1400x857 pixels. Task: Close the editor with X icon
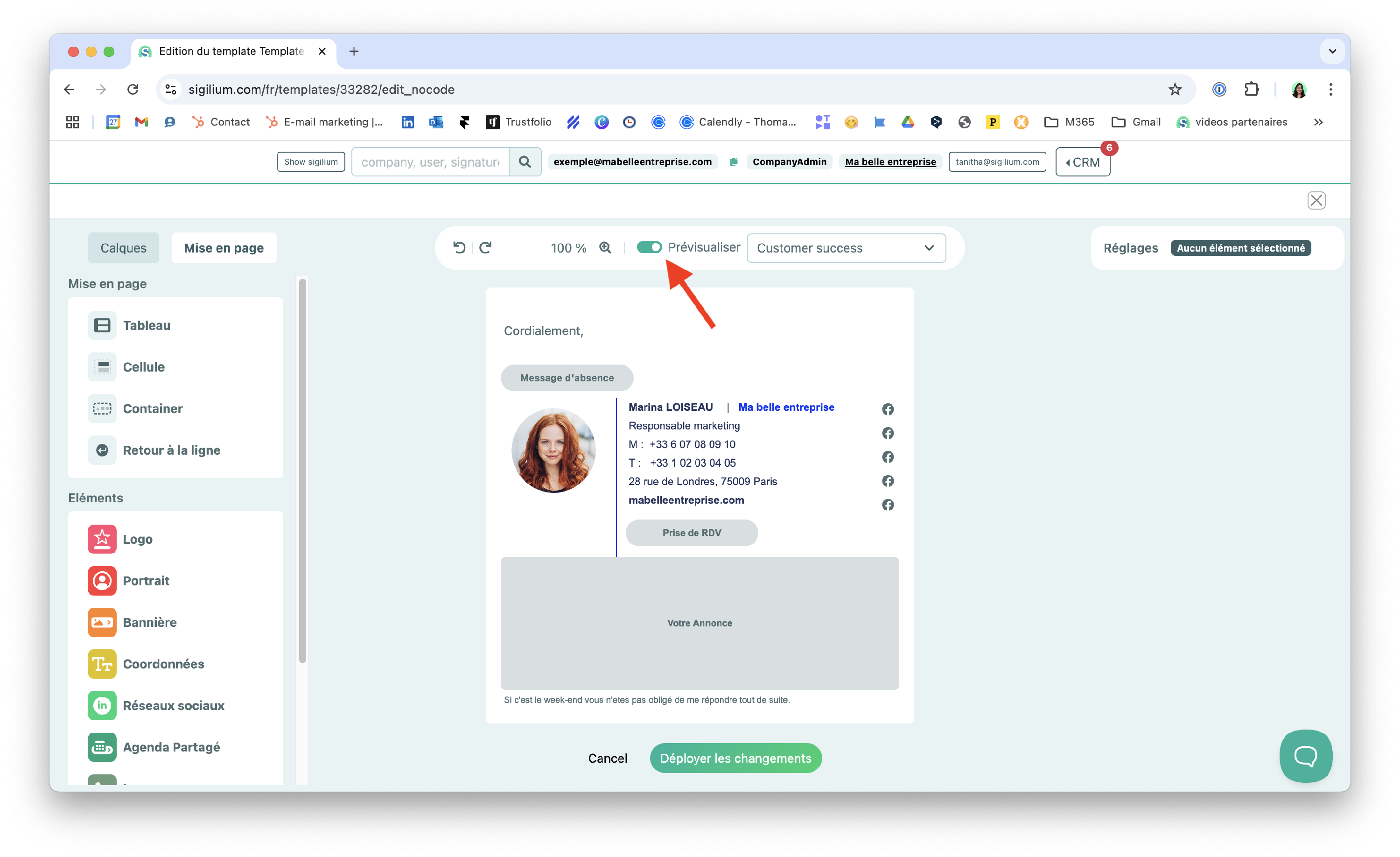1316,201
